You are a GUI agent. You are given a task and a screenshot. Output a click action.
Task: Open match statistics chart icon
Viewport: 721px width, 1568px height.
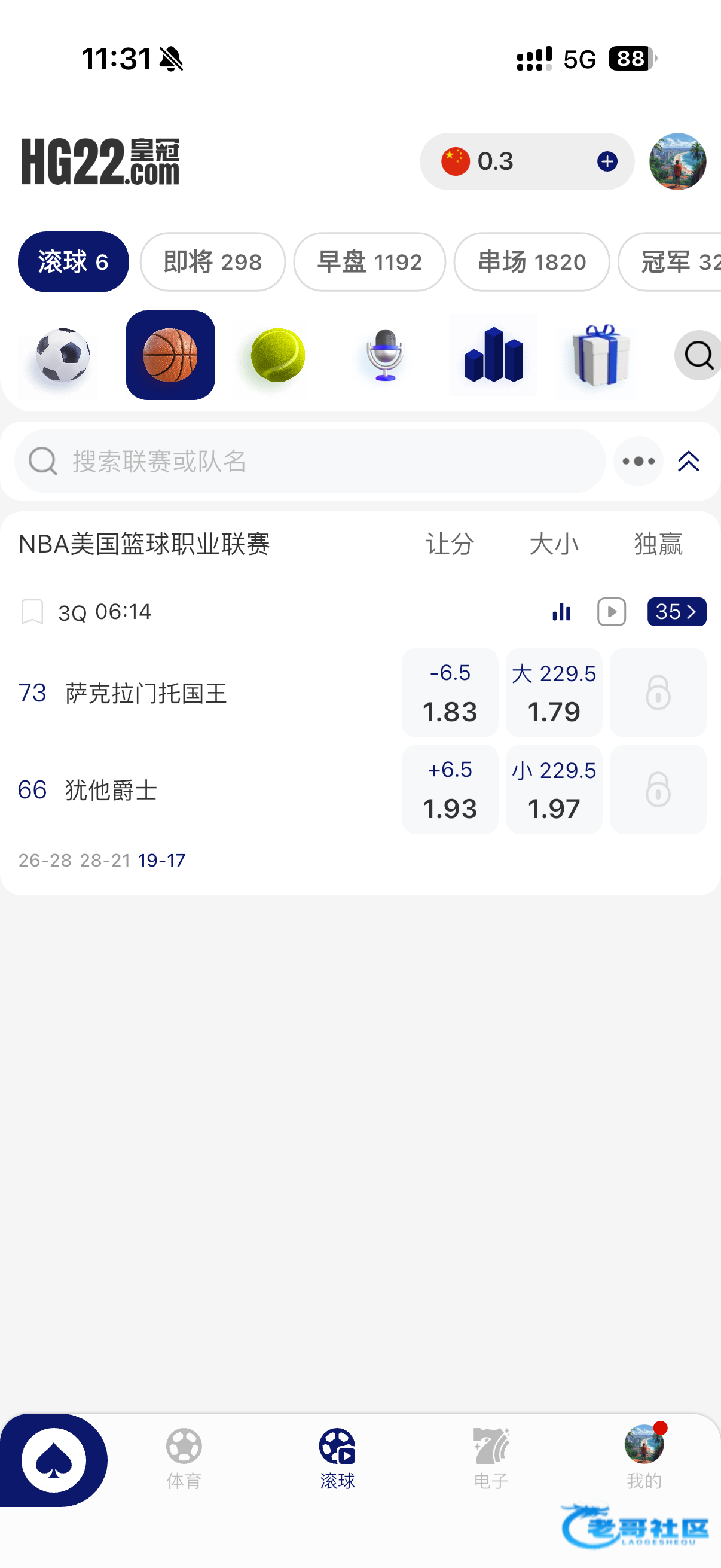[561, 612]
